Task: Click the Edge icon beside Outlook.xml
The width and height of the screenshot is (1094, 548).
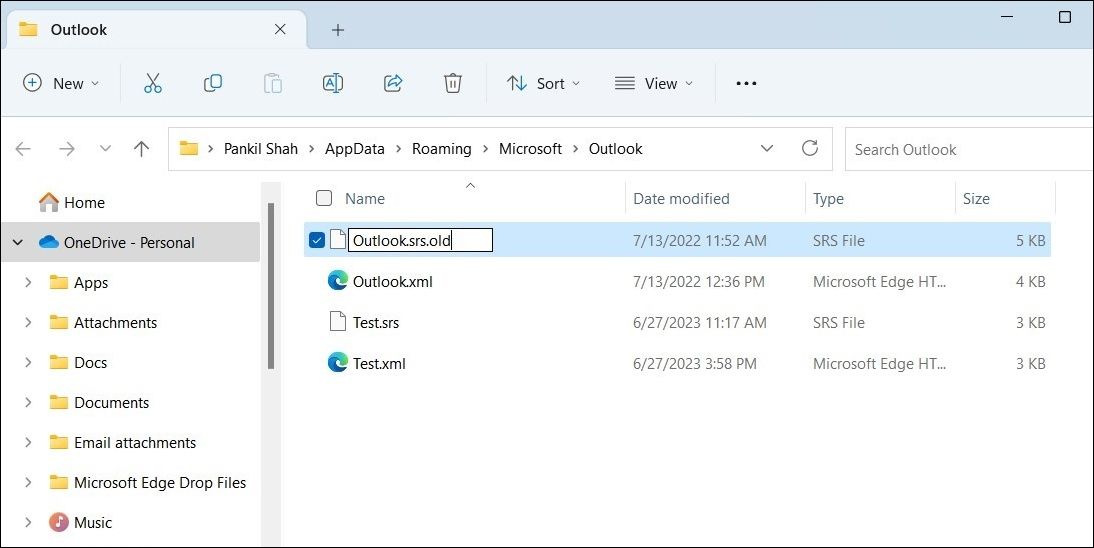Action: tap(338, 281)
